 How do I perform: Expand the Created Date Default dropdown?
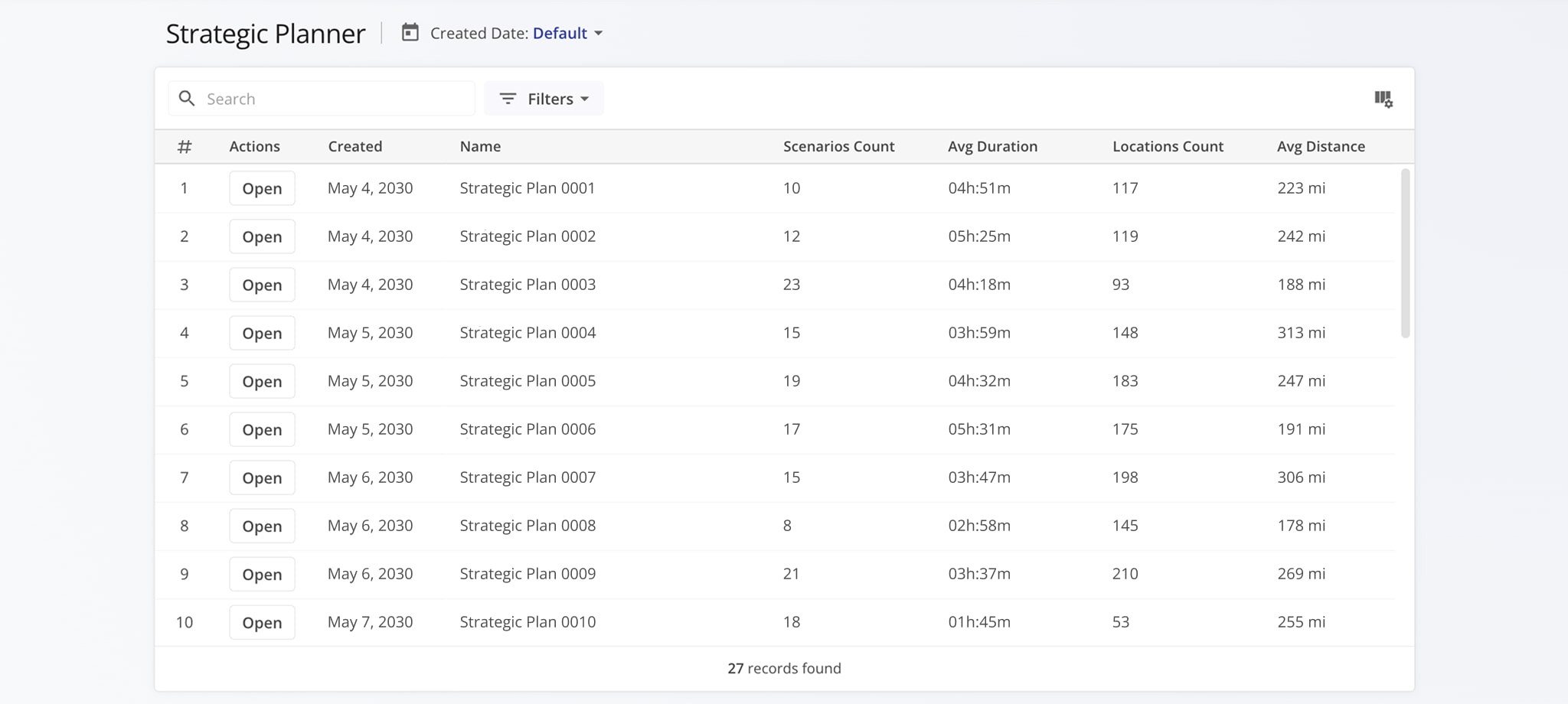coord(567,33)
